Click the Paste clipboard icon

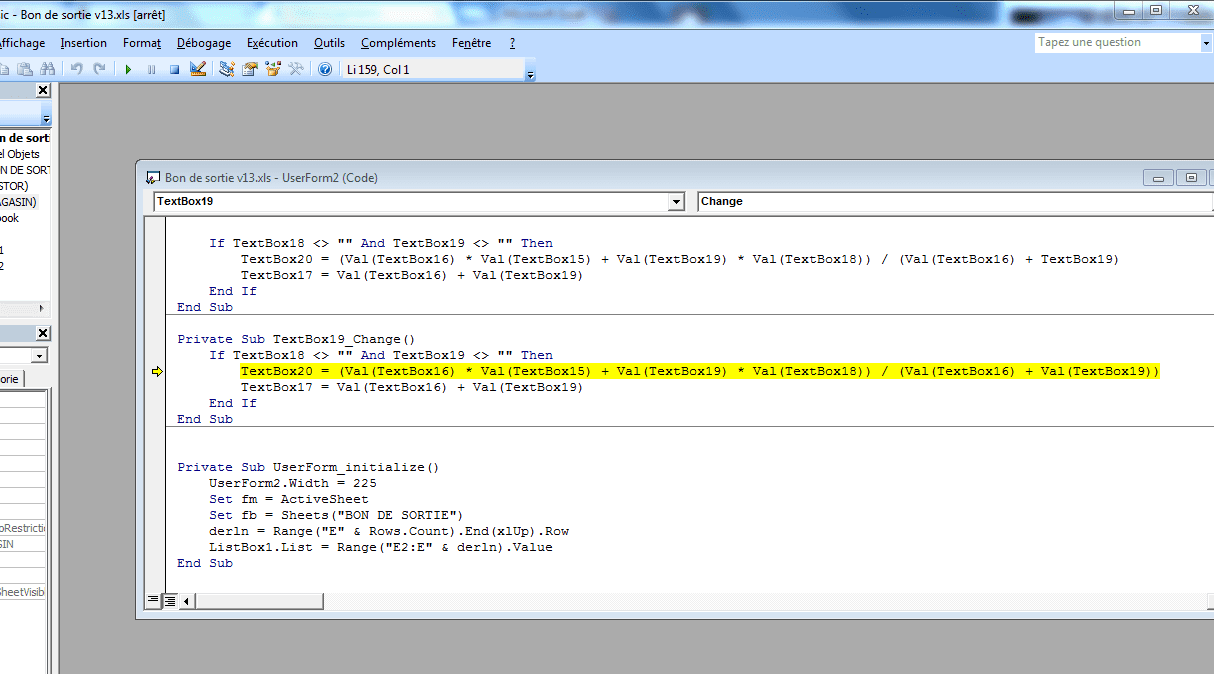point(25,69)
